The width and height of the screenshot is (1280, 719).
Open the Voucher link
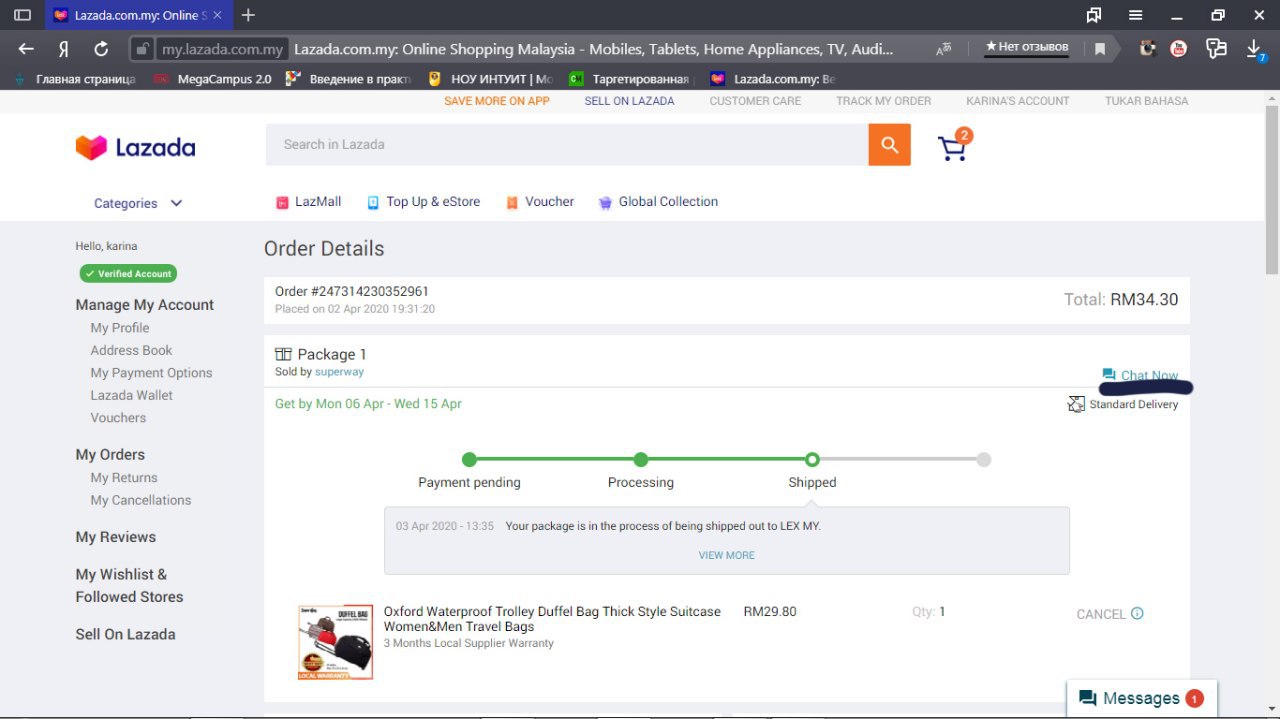point(549,202)
